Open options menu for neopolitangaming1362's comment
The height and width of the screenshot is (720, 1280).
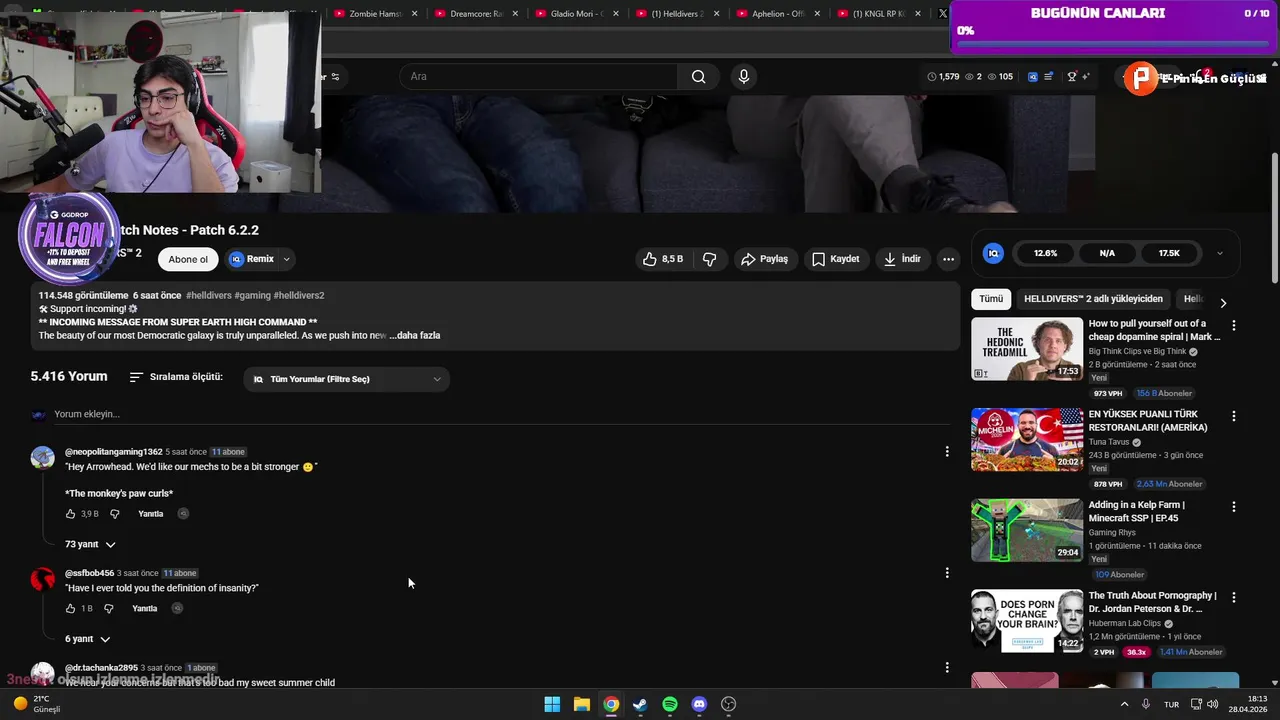[x=947, y=452]
